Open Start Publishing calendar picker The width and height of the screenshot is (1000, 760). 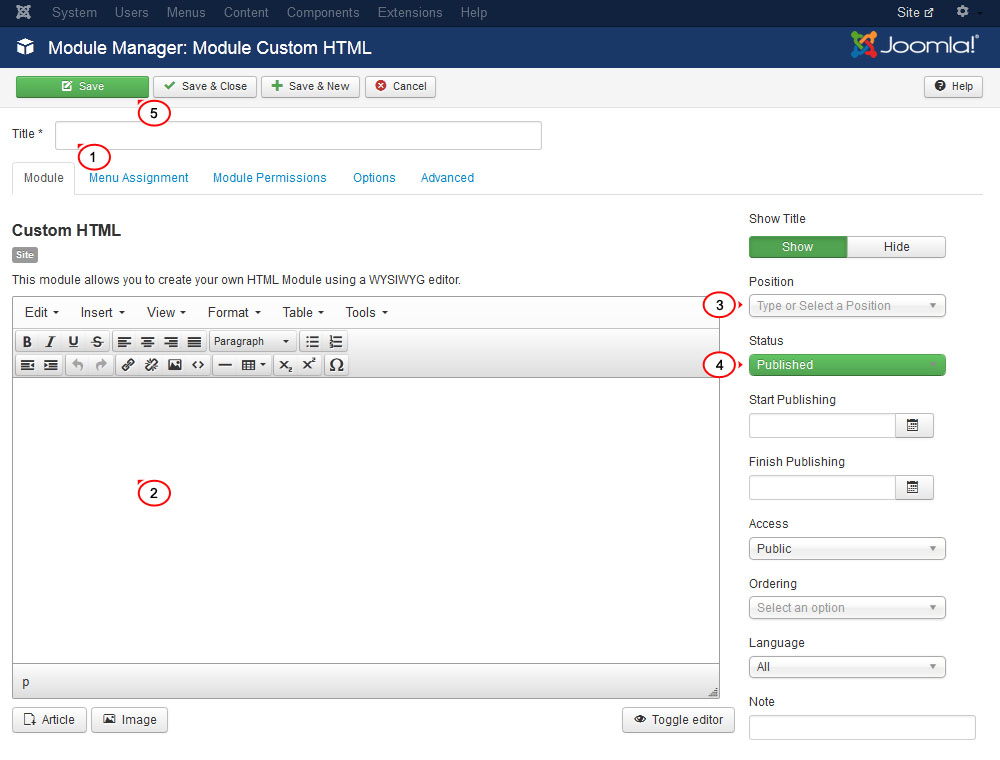(913, 425)
